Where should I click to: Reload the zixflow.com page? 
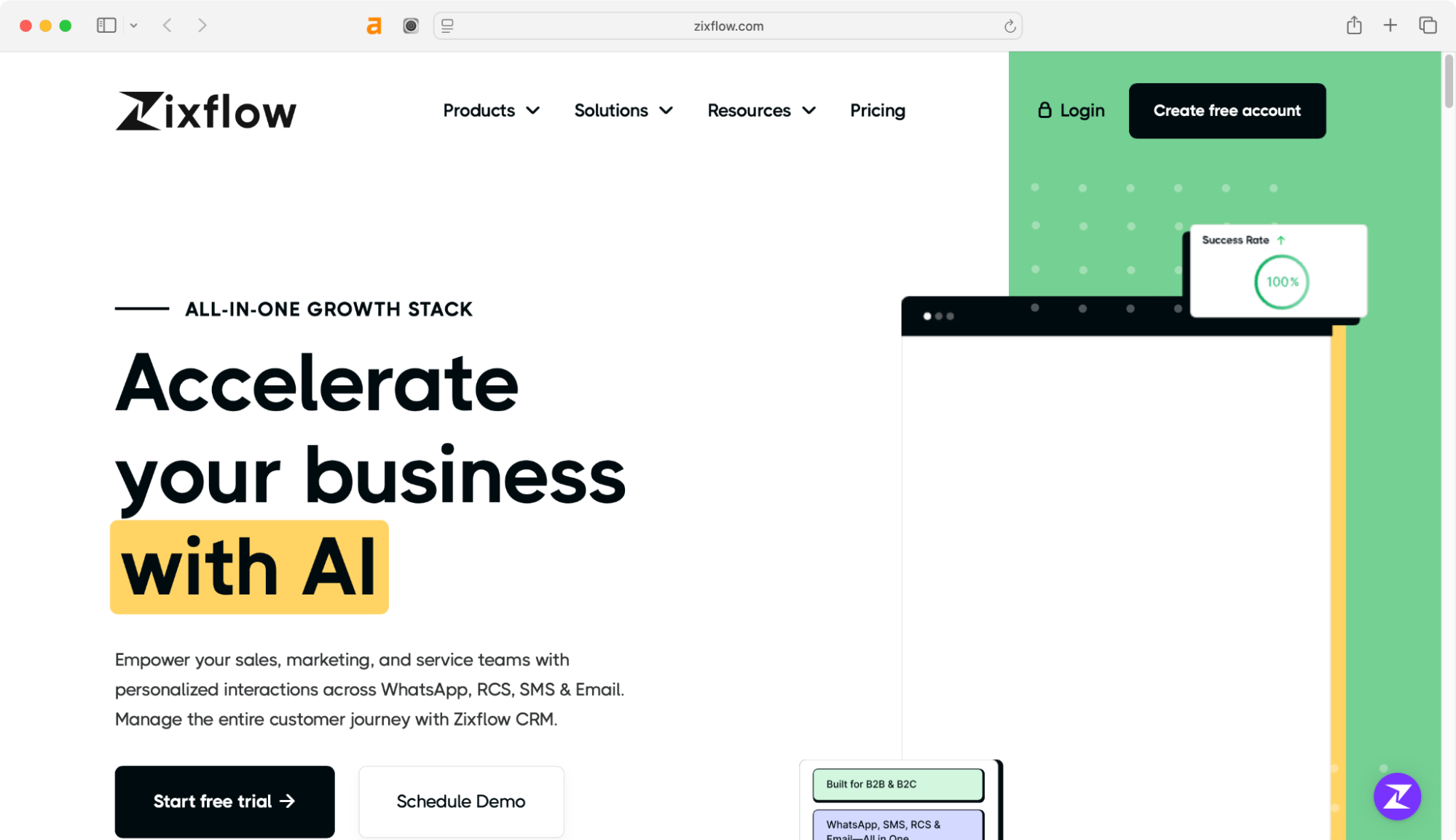click(1010, 25)
